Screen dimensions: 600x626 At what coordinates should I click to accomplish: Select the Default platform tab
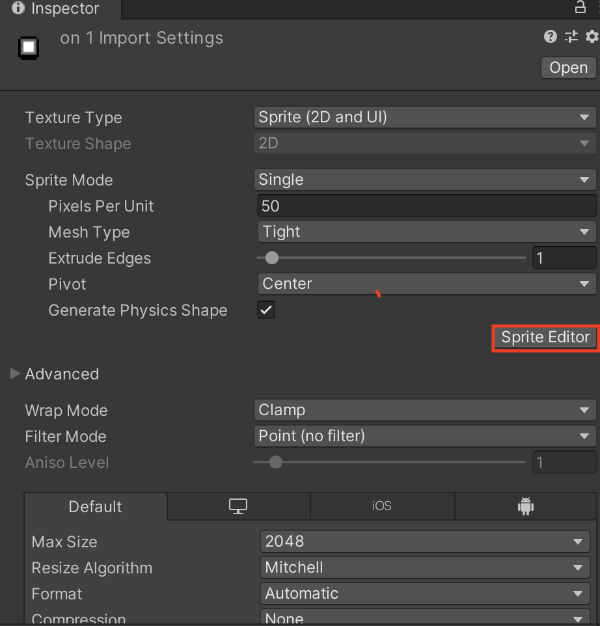tap(95, 506)
